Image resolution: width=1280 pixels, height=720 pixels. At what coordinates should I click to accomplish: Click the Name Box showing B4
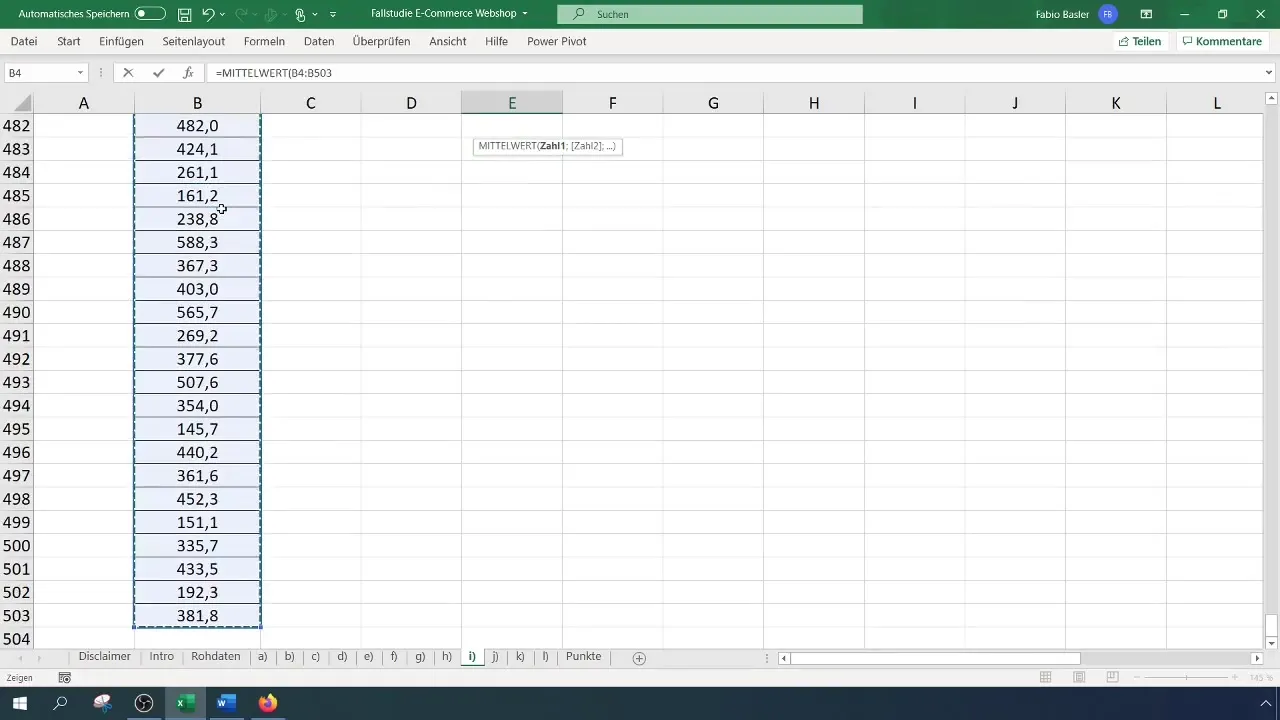pyautogui.click(x=38, y=73)
